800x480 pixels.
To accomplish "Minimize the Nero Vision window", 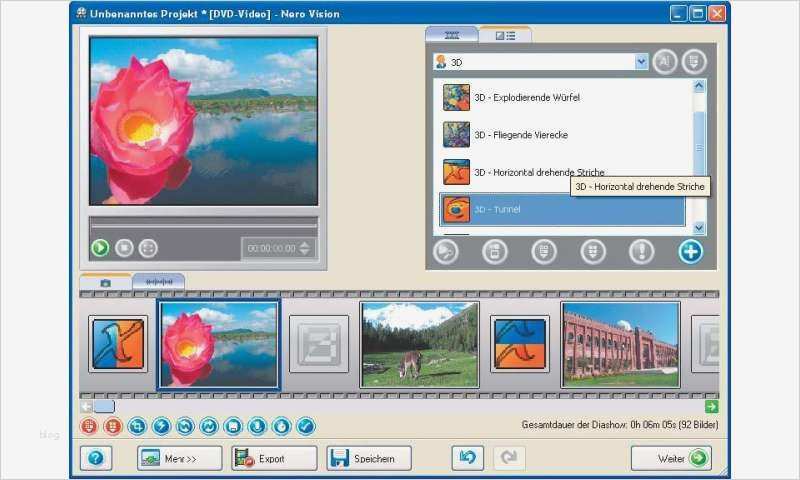I will point(679,14).
